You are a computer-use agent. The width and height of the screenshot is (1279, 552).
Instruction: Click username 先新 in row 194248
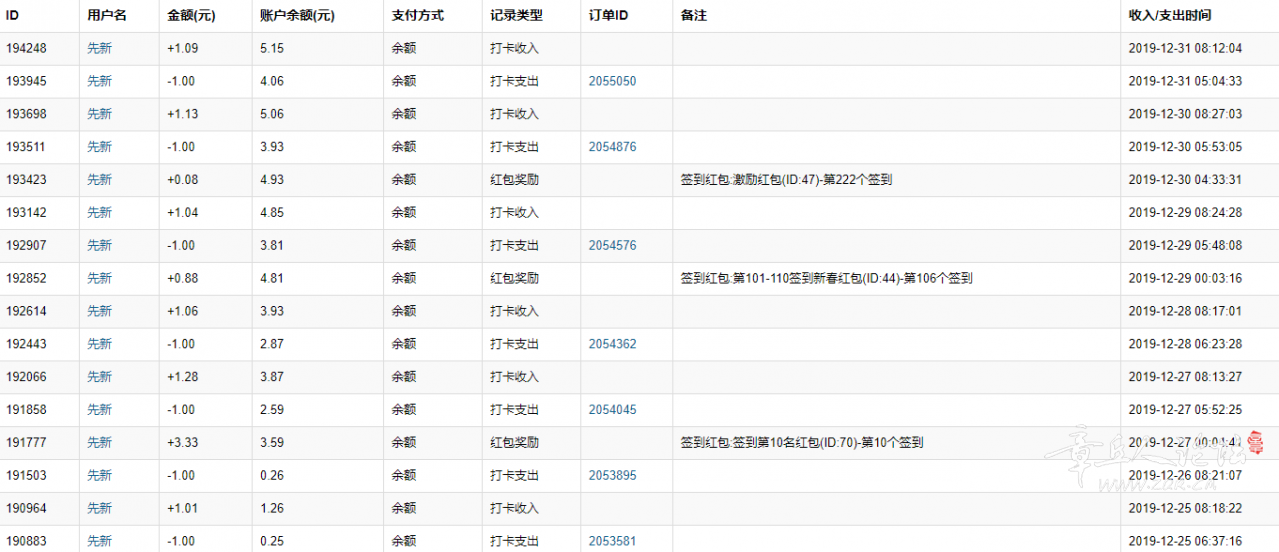coord(100,48)
